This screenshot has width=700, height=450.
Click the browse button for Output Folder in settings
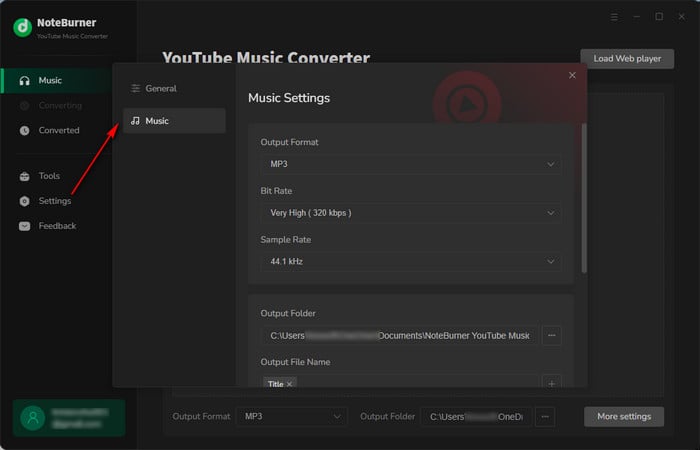pyautogui.click(x=551, y=336)
